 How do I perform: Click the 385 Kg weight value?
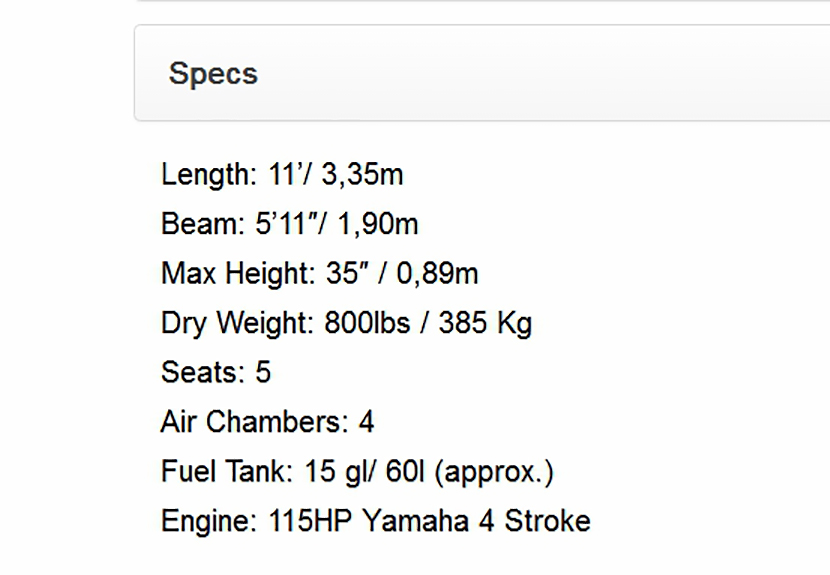485,323
